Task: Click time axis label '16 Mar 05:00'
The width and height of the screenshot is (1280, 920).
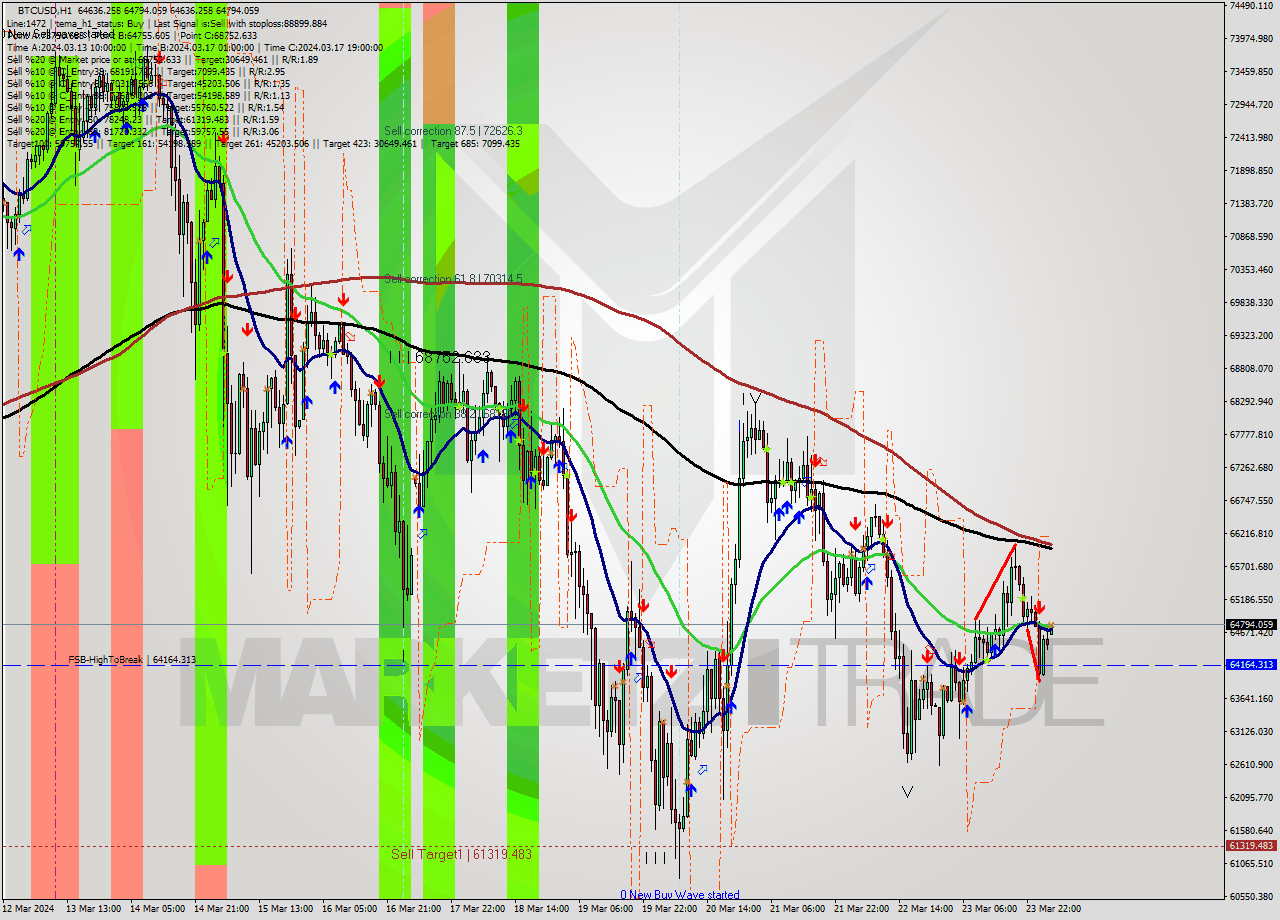Action: pos(349,908)
